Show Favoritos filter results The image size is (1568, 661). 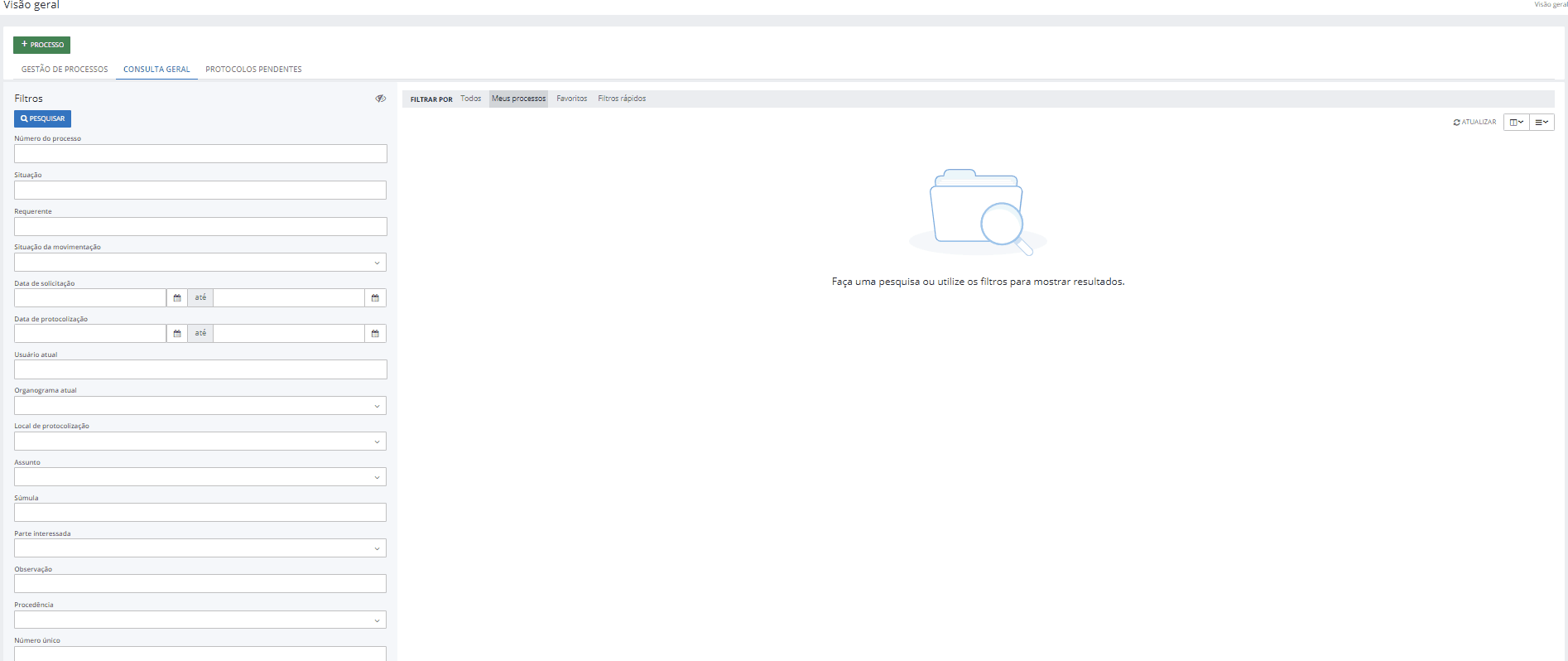tap(571, 99)
